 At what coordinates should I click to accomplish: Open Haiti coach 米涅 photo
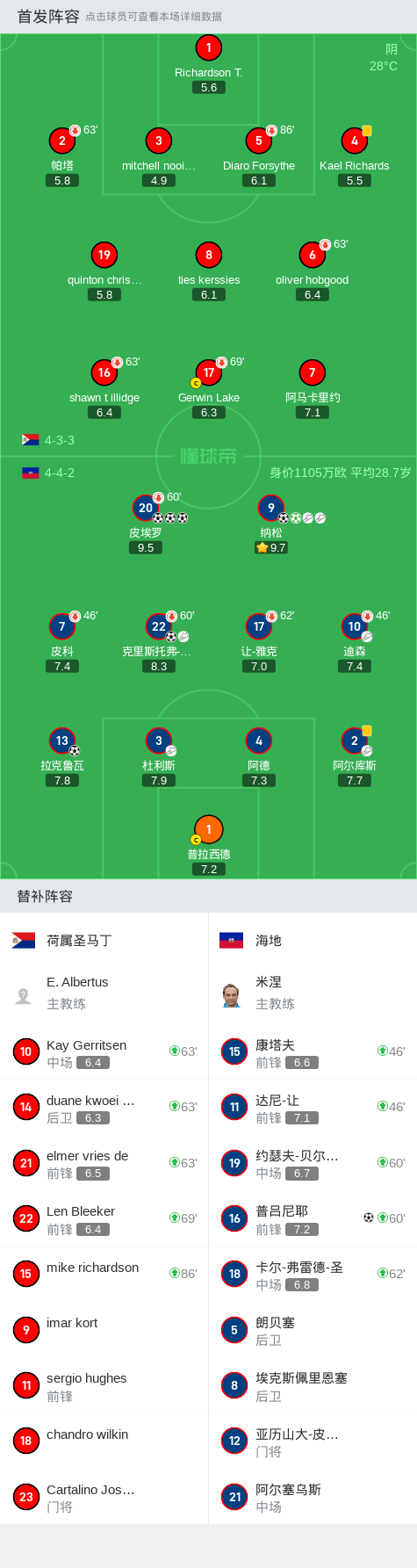[x=231, y=995]
